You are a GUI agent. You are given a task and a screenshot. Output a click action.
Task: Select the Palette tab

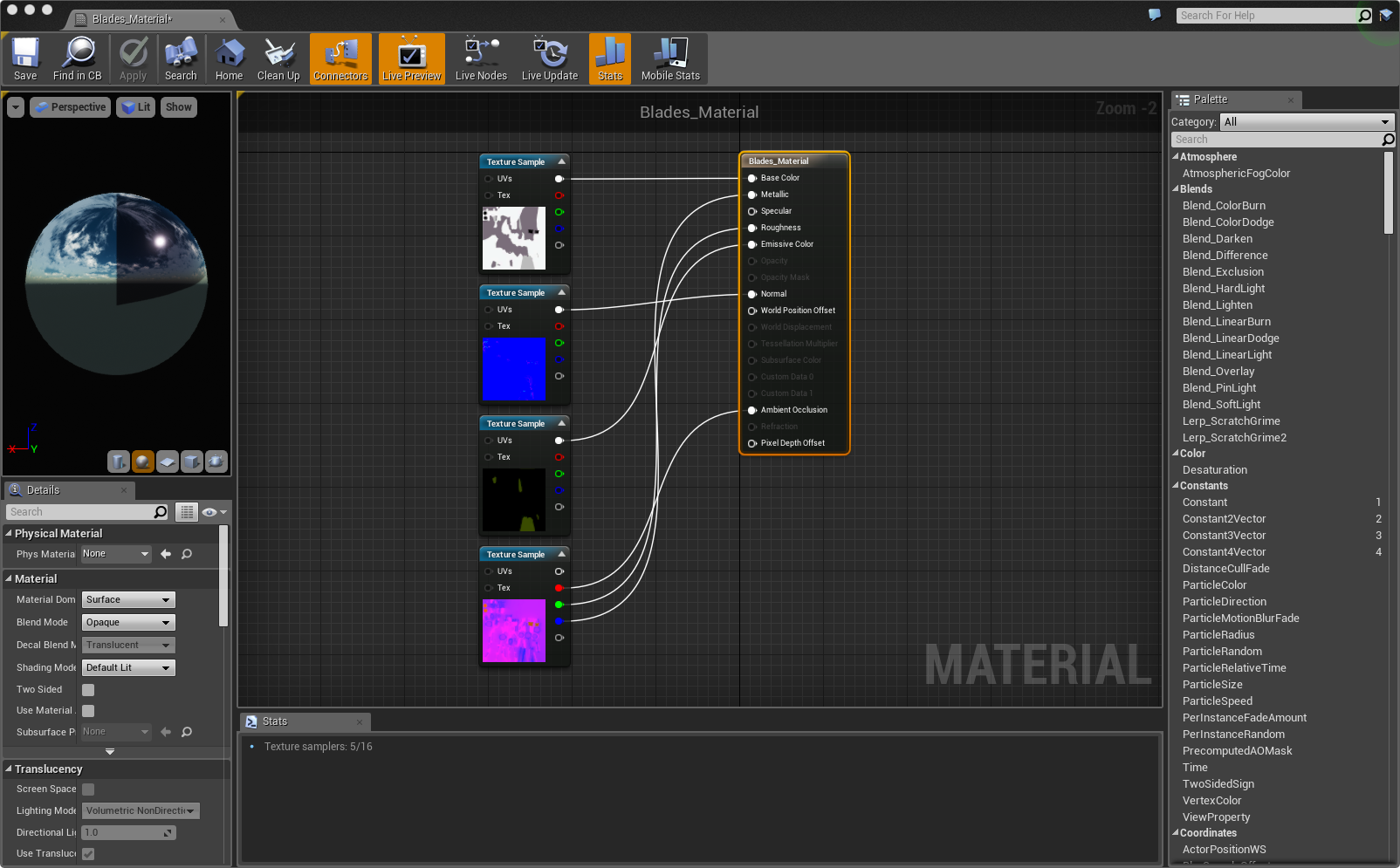pos(1210,99)
